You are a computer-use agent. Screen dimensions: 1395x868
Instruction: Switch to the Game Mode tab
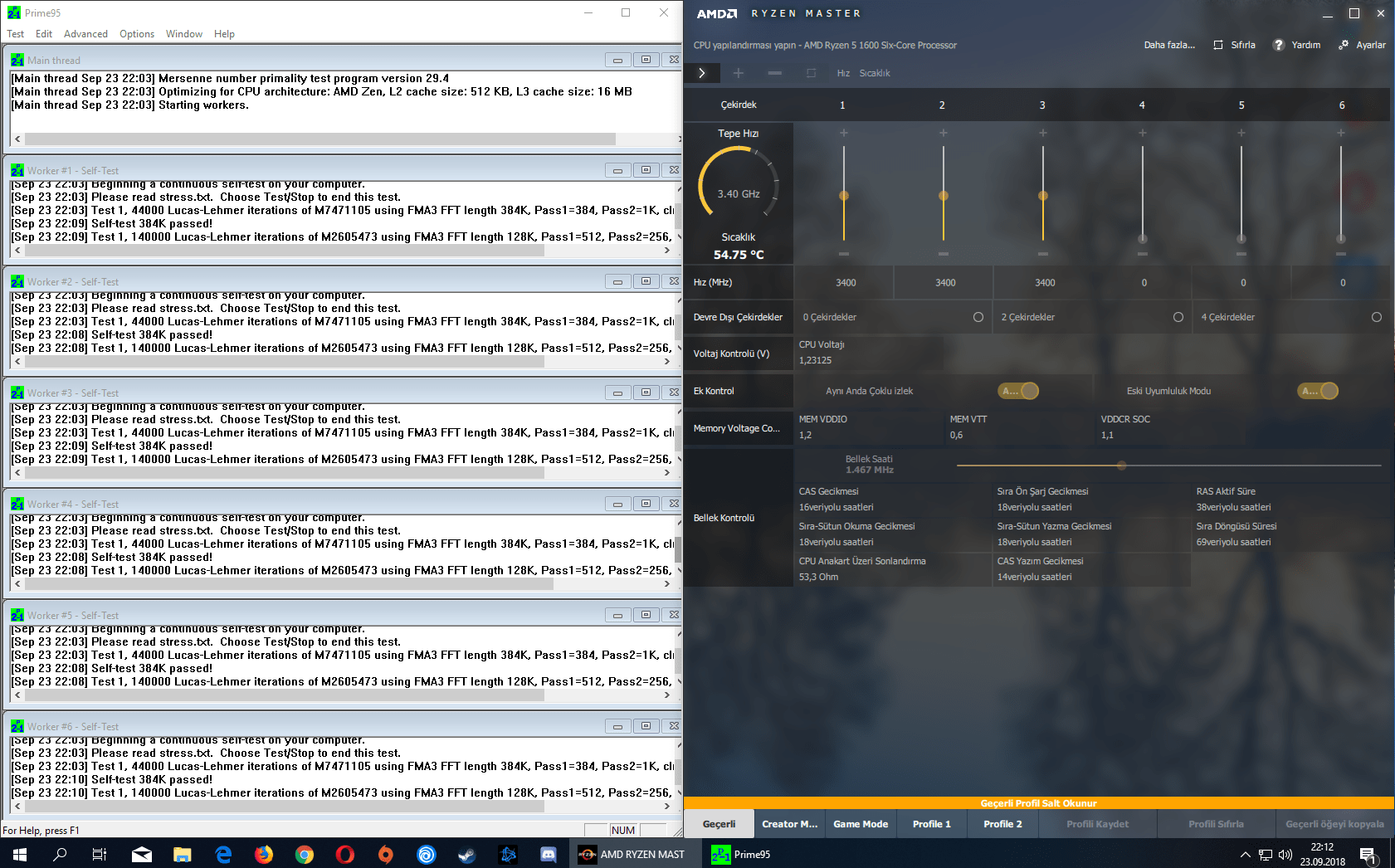861,824
